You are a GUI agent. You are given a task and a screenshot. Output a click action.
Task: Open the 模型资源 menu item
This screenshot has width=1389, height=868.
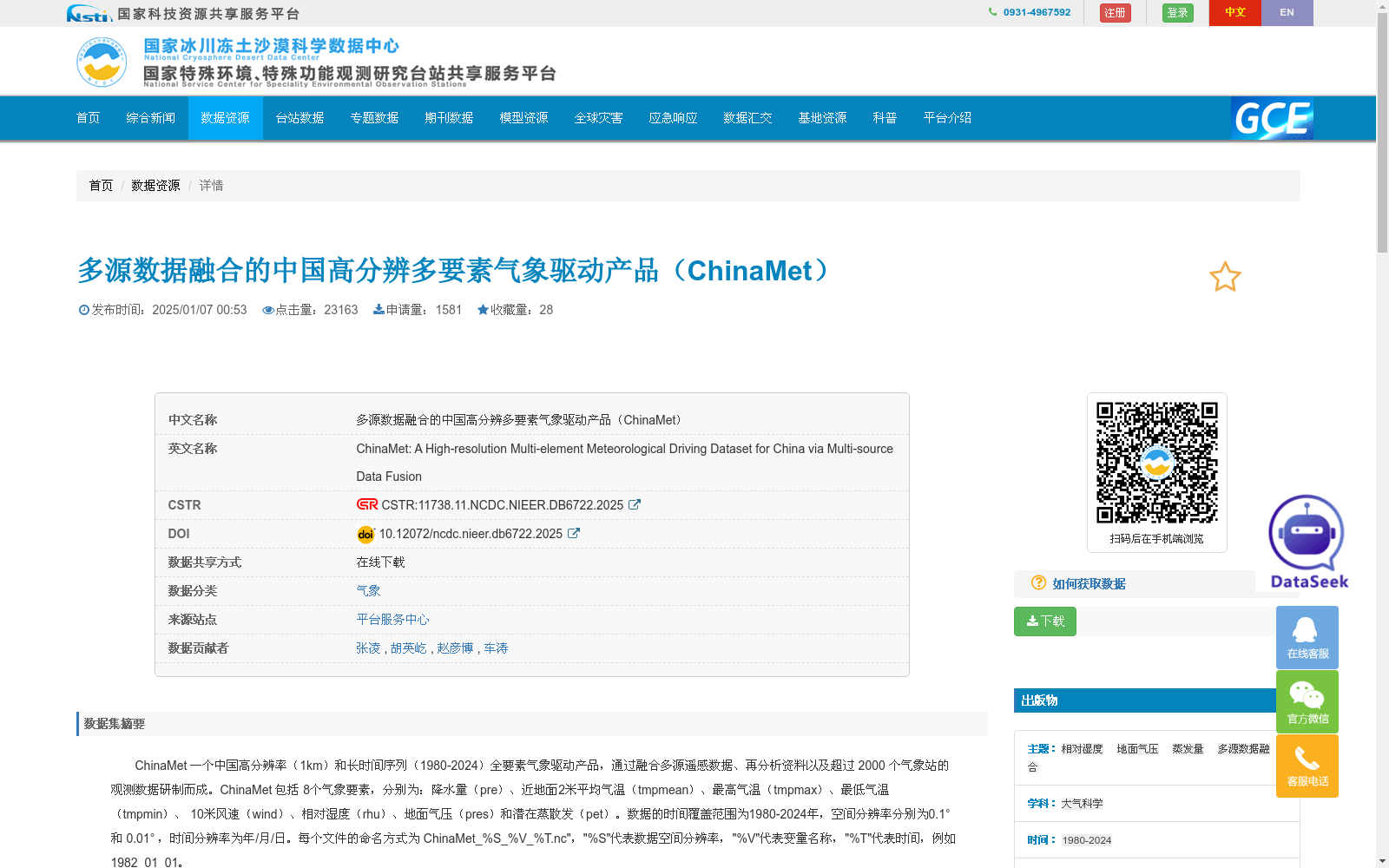(x=524, y=118)
